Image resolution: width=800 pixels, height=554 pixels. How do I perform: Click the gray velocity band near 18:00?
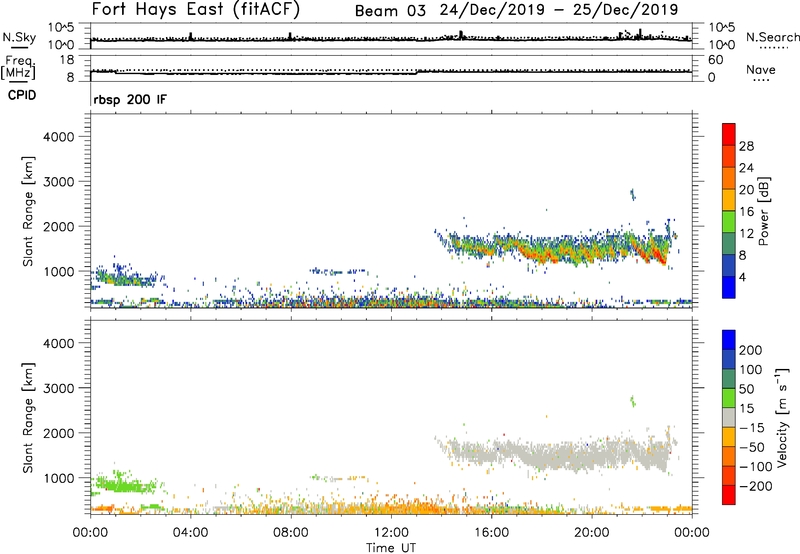point(561,454)
